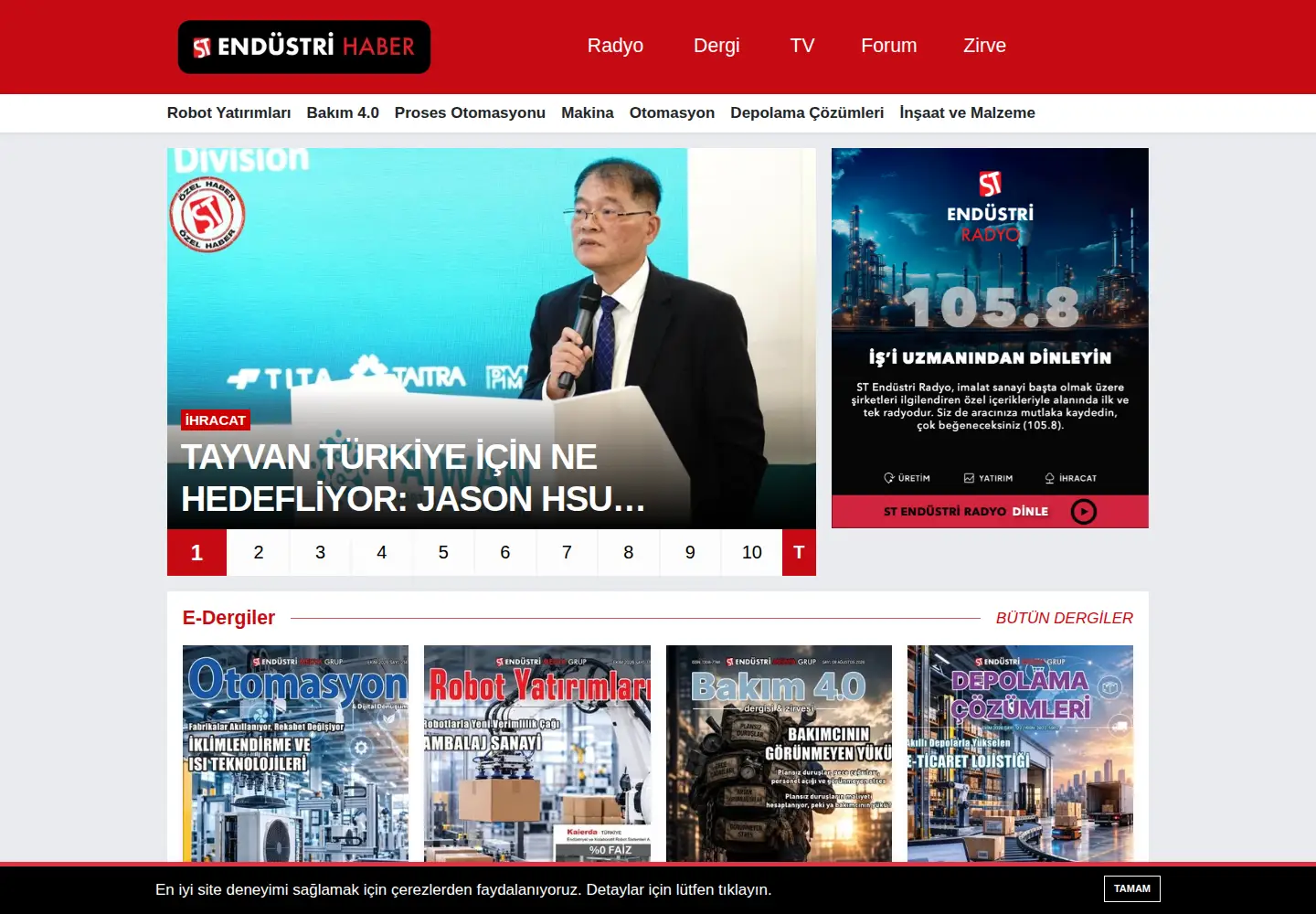This screenshot has width=1316, height=914.
Task: Click the ST Endüstri Haber logo
Action: 303,47
